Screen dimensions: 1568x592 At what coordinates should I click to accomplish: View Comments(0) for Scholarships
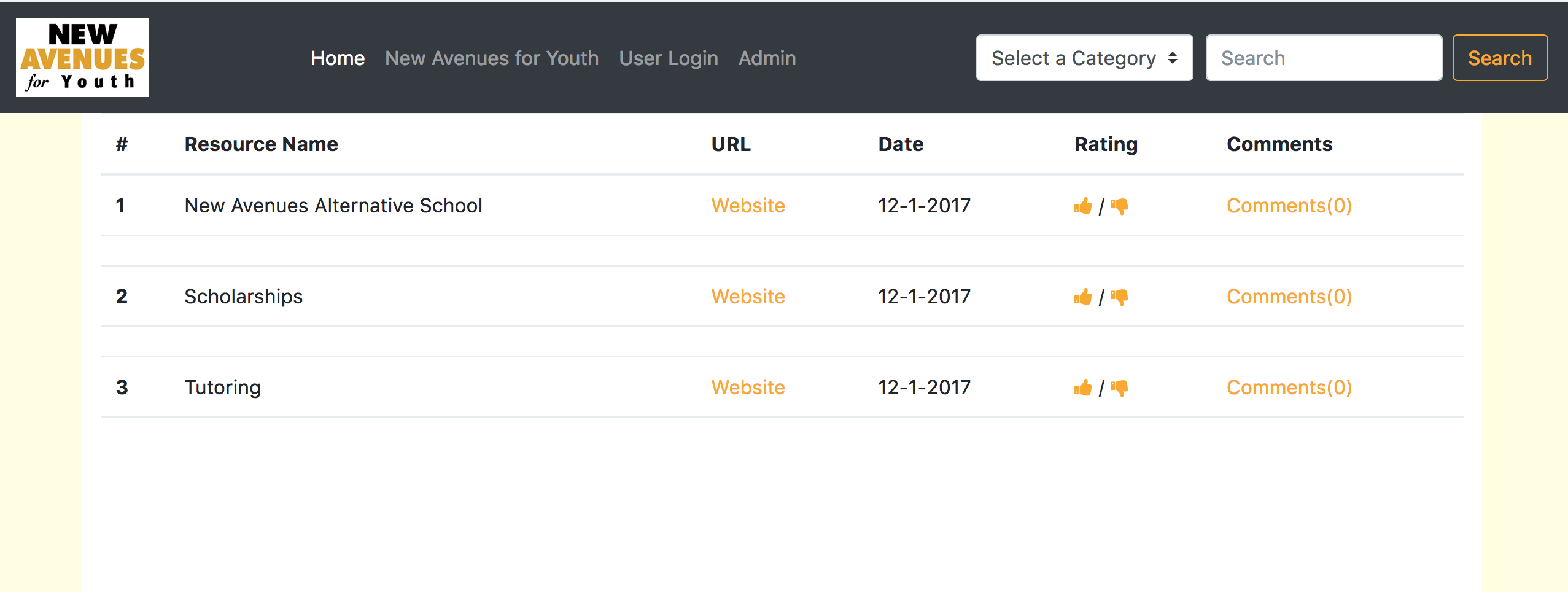(1289, 297)
